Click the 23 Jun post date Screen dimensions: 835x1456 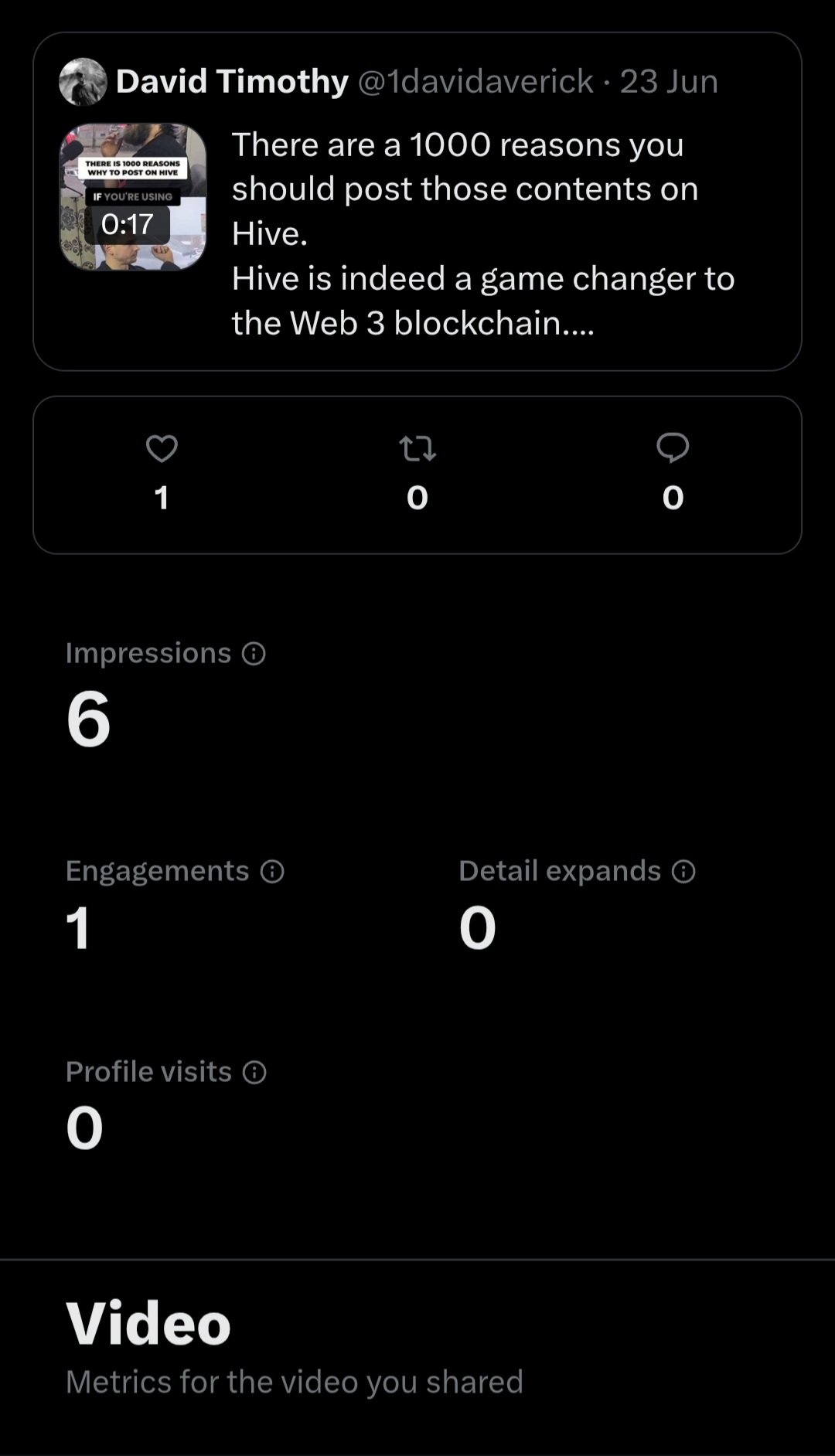coord(669,81)
